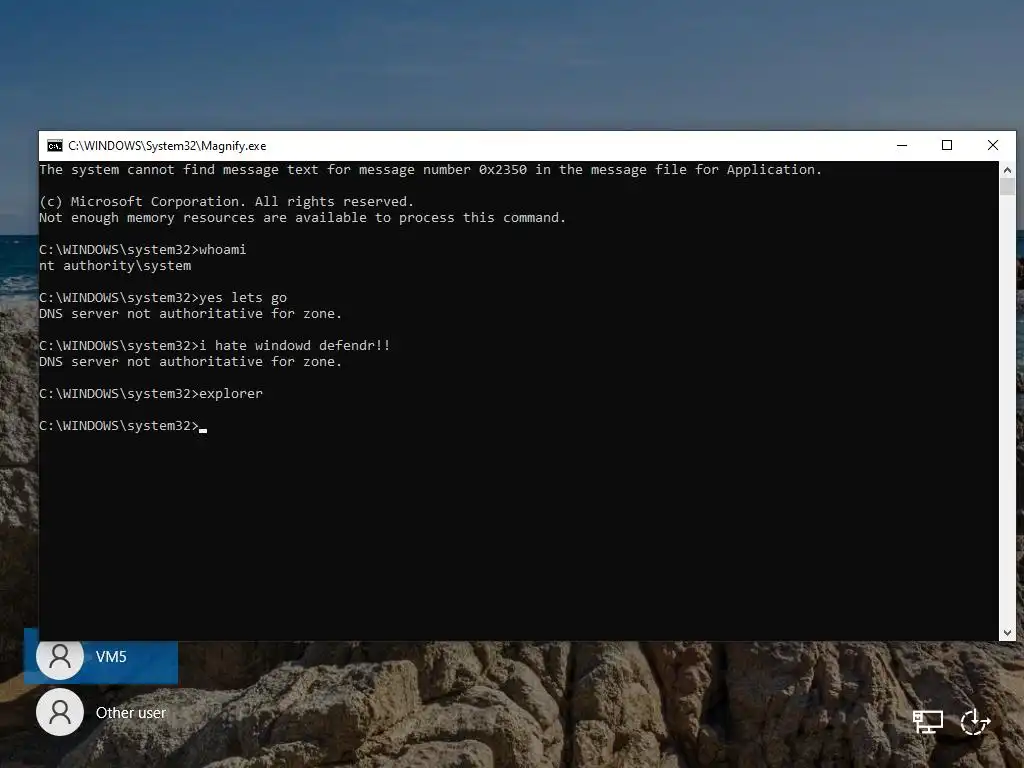This screenshot has width=1024, height=768.
Task: Click the scrollbar up arrow in console
Action: pyautogui.click(x=1007, y=170)
